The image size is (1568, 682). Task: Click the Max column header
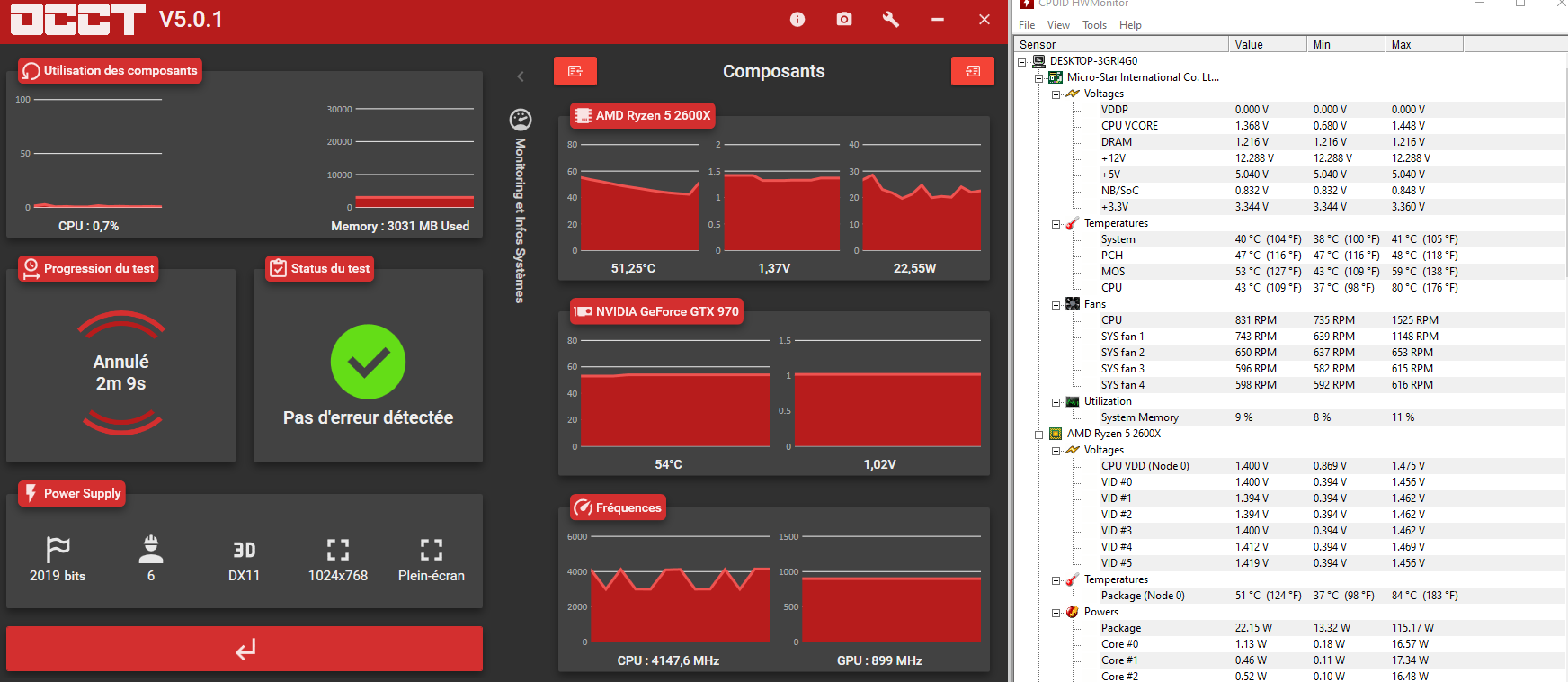[x=1424, y=44]
